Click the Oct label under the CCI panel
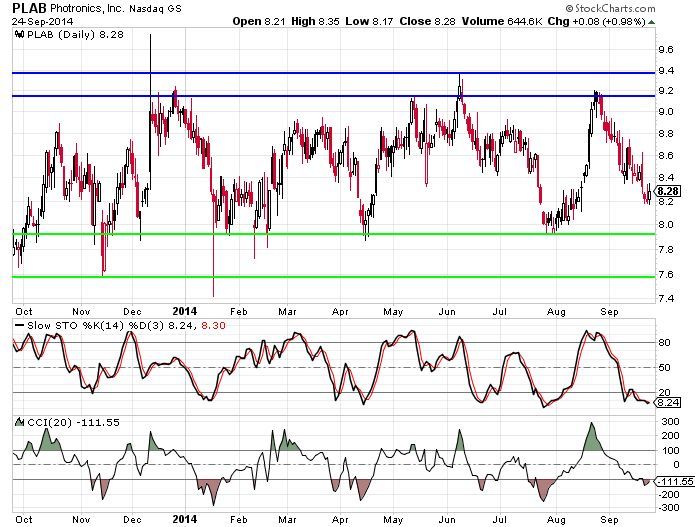695x527 pixels. pos(23,519)
